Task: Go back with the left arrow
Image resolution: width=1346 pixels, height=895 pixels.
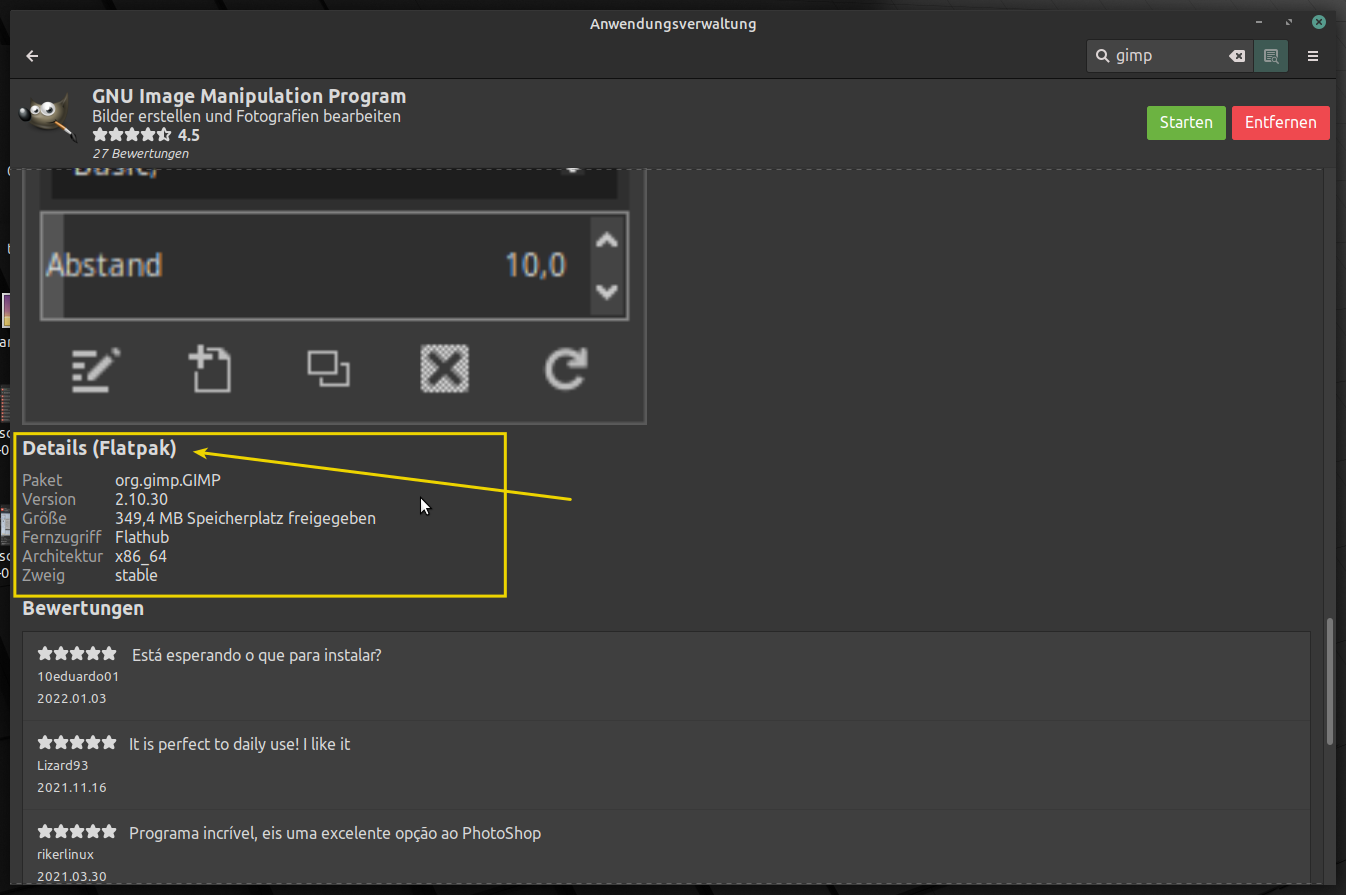Action: click(x=32, y=56)
